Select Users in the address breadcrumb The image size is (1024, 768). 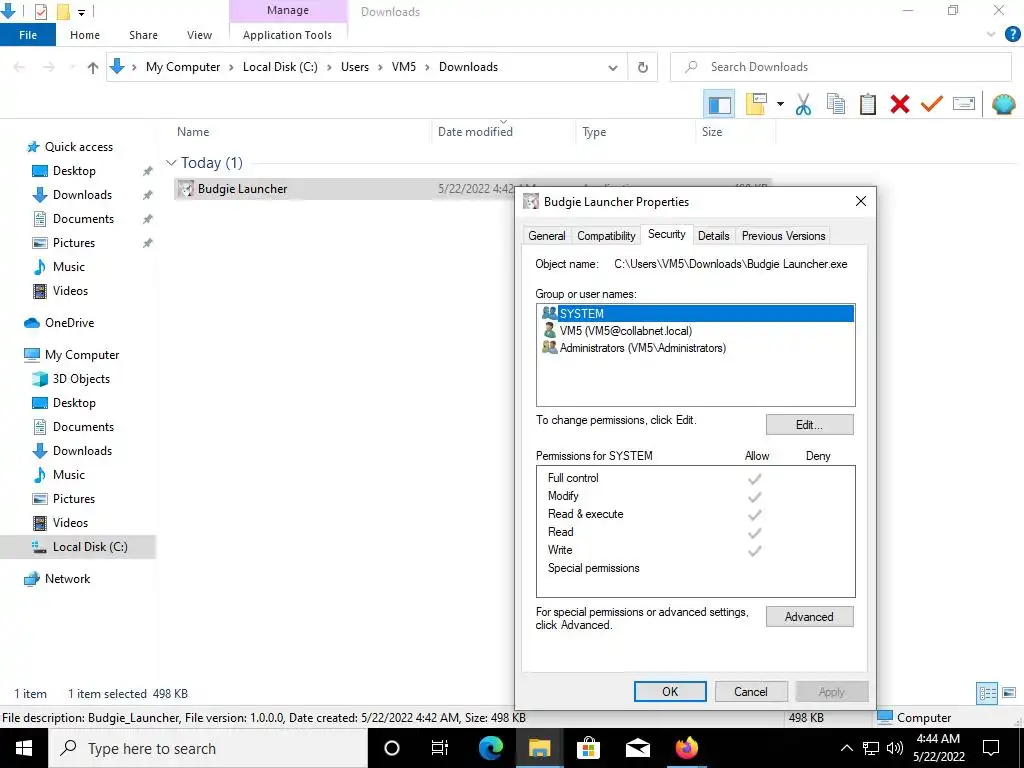tap(355, 67)
